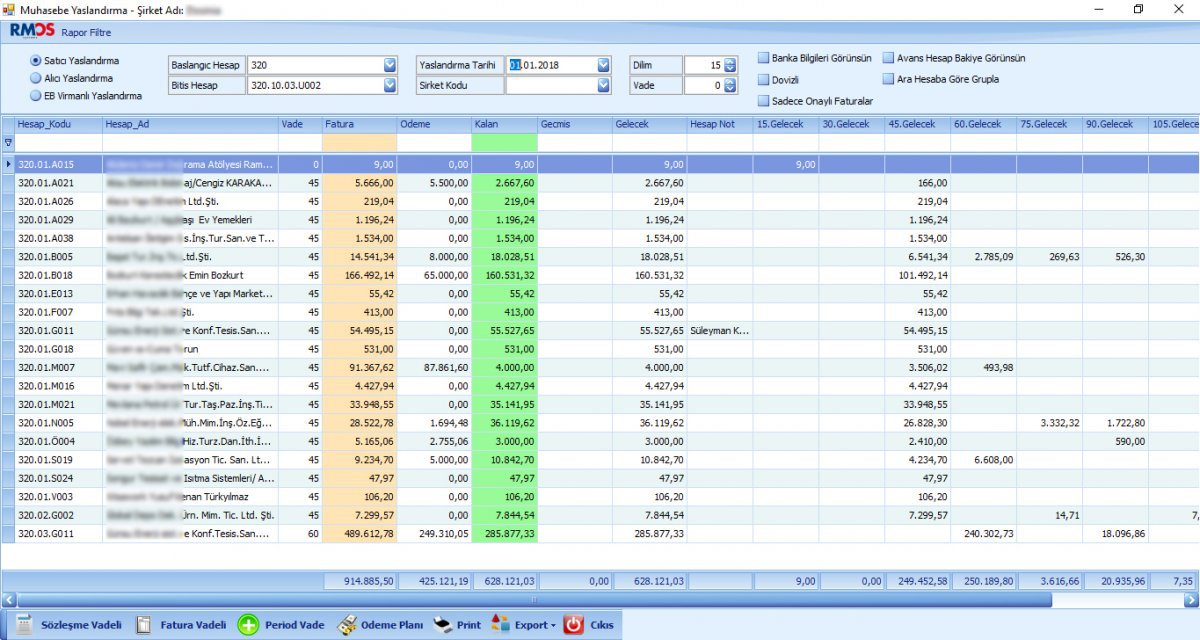Click the Vade spinner in the filter panel
The height and width of the screenshot is (640, 1200).
point(730,86)
